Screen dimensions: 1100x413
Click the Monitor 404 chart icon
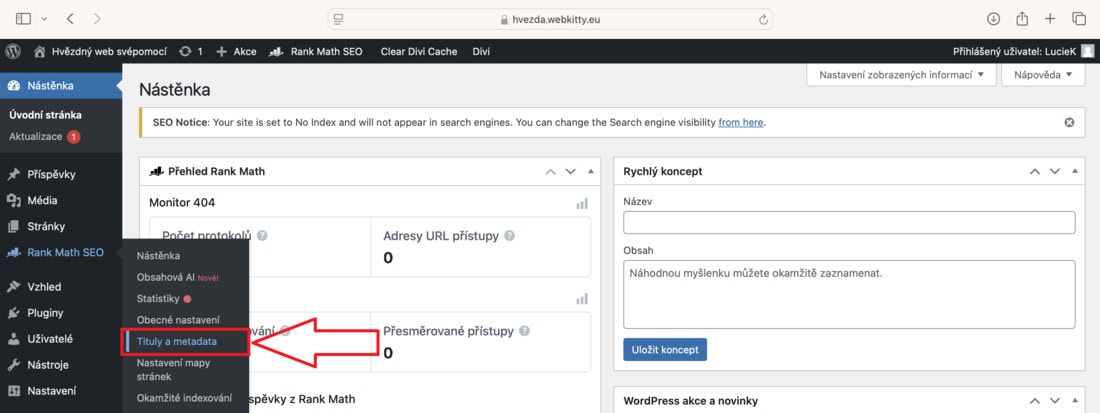[582, 203]
